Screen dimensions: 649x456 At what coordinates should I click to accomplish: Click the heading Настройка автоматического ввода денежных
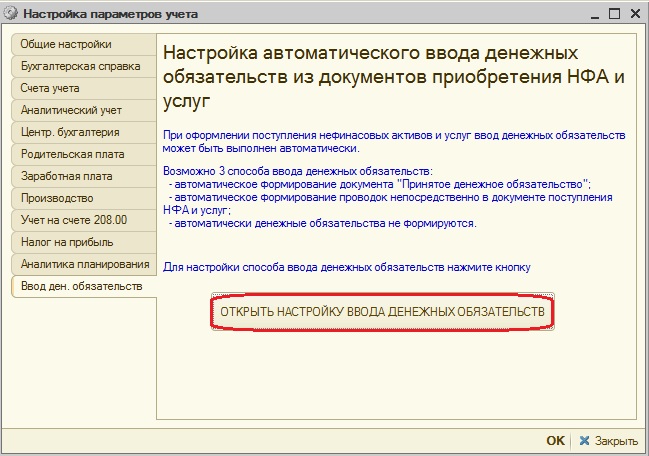pyautogui.click(x=370, y=53)
